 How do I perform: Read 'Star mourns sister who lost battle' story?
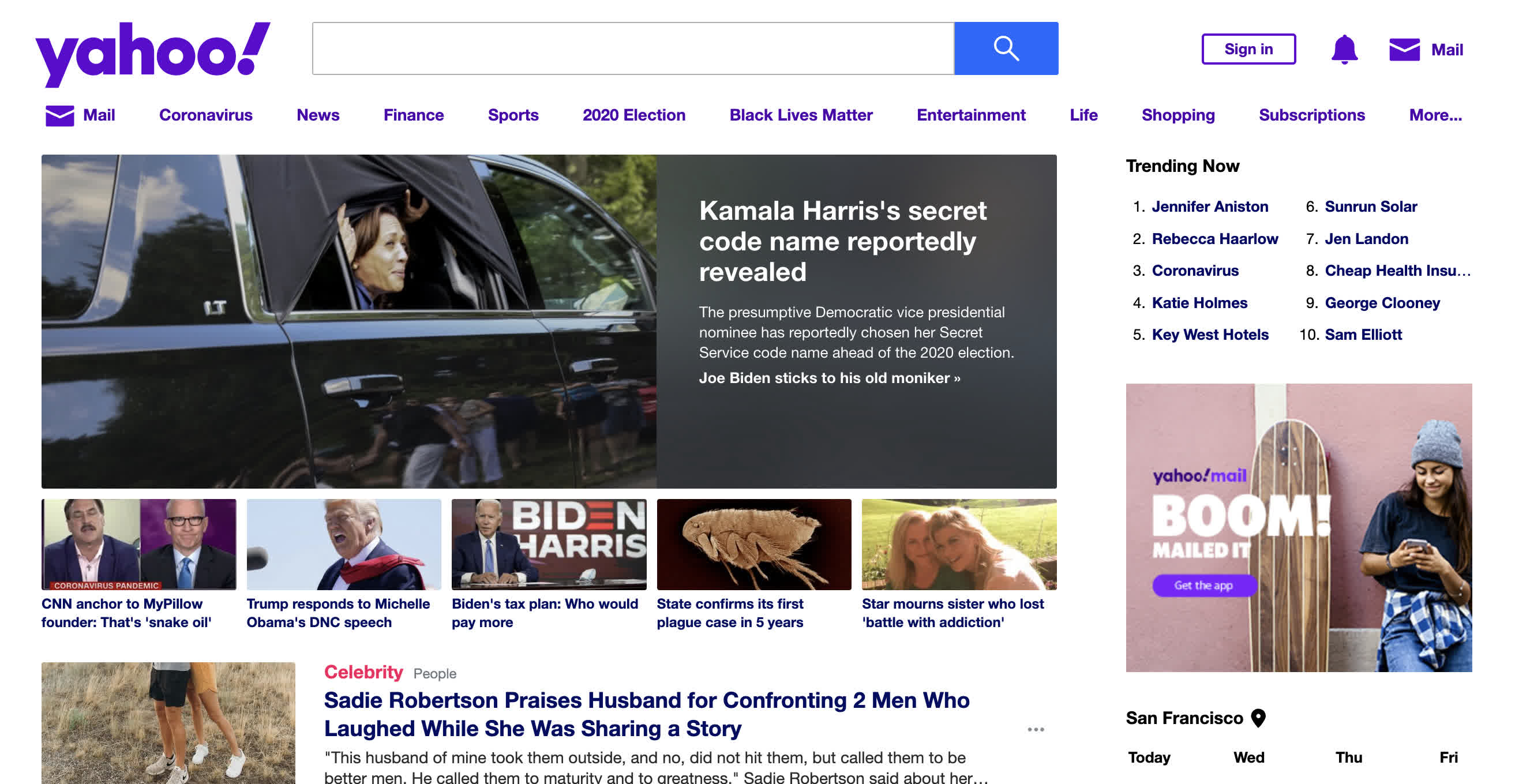(952, 613)
